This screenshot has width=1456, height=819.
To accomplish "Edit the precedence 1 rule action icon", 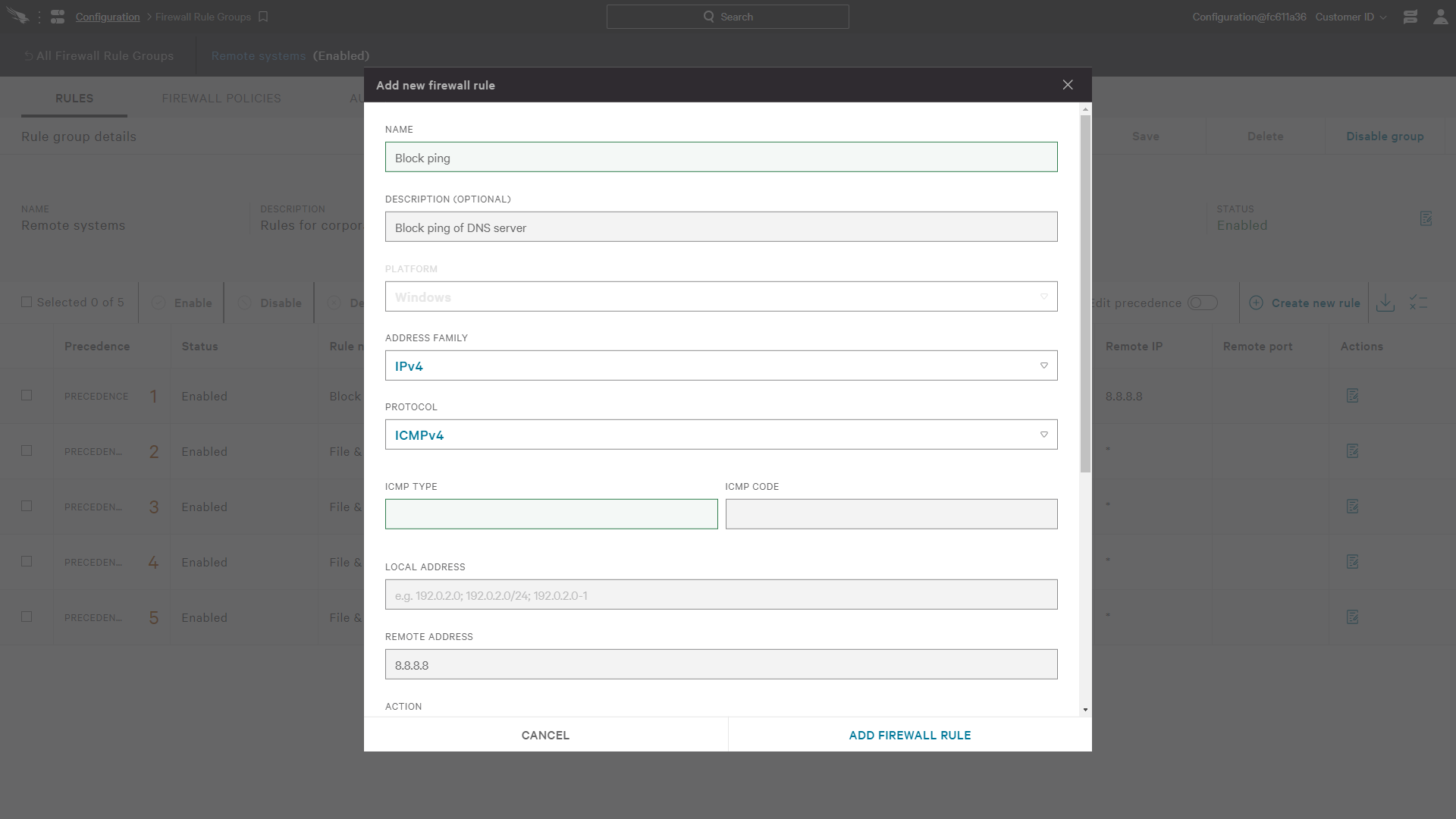I will click(x=1352, y=396).
